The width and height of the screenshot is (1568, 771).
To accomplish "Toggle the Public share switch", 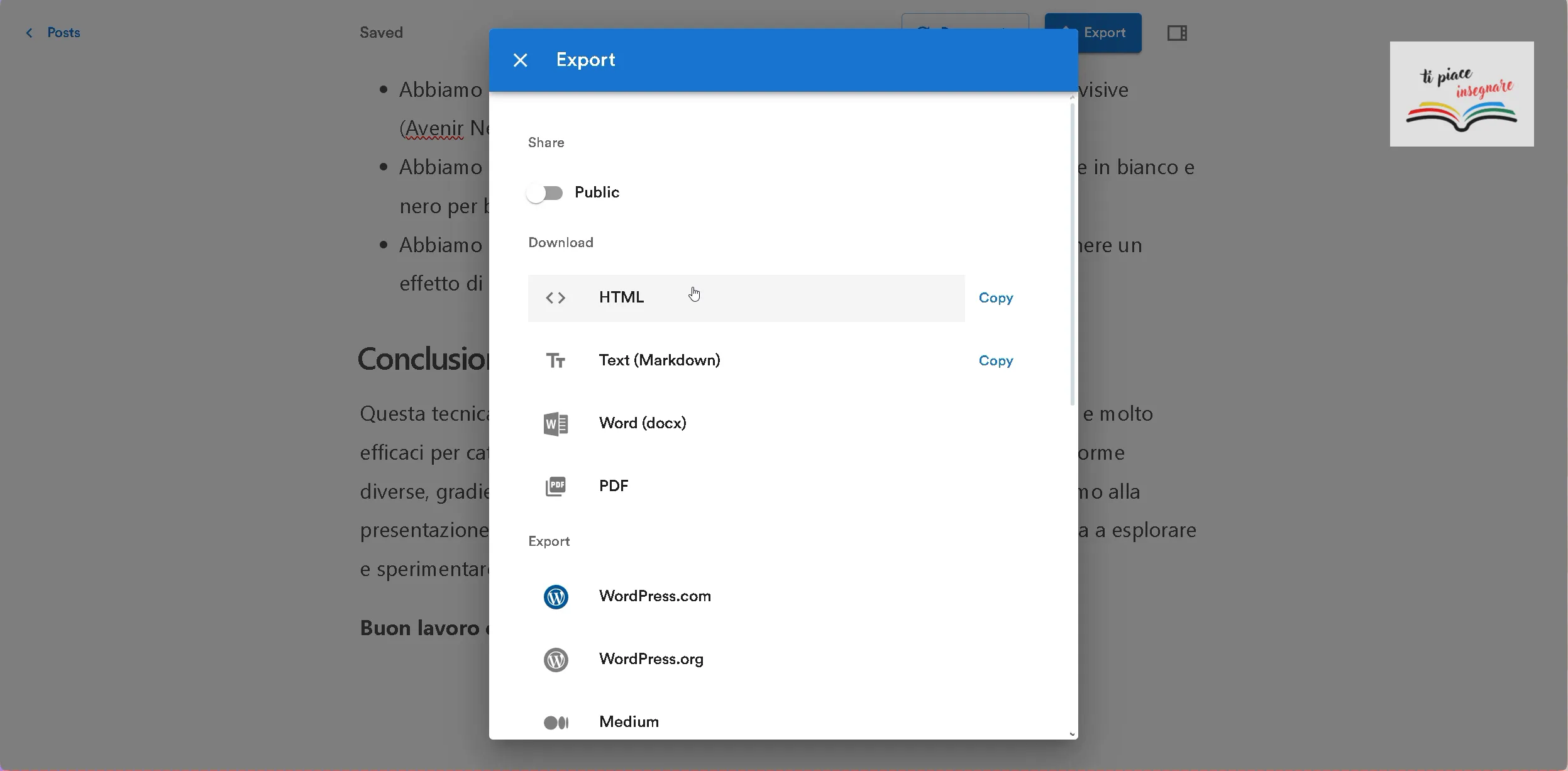I will tap(544, 193).
